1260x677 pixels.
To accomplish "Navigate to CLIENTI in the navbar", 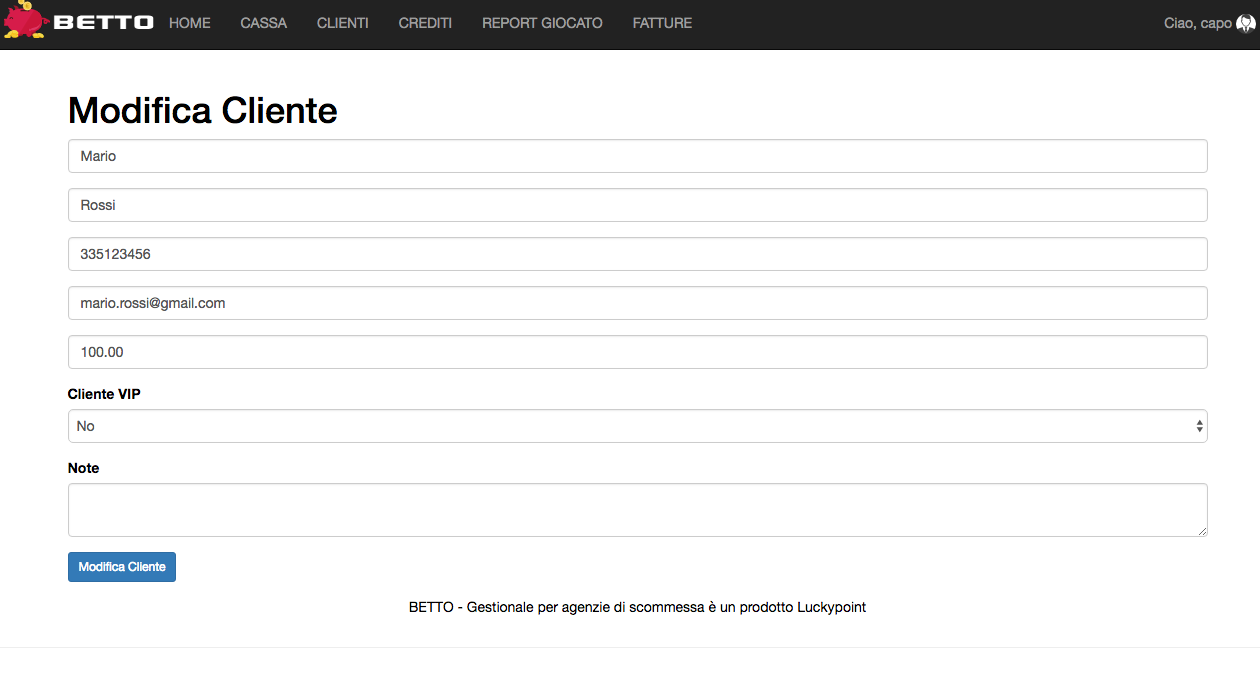I will 342,23.
